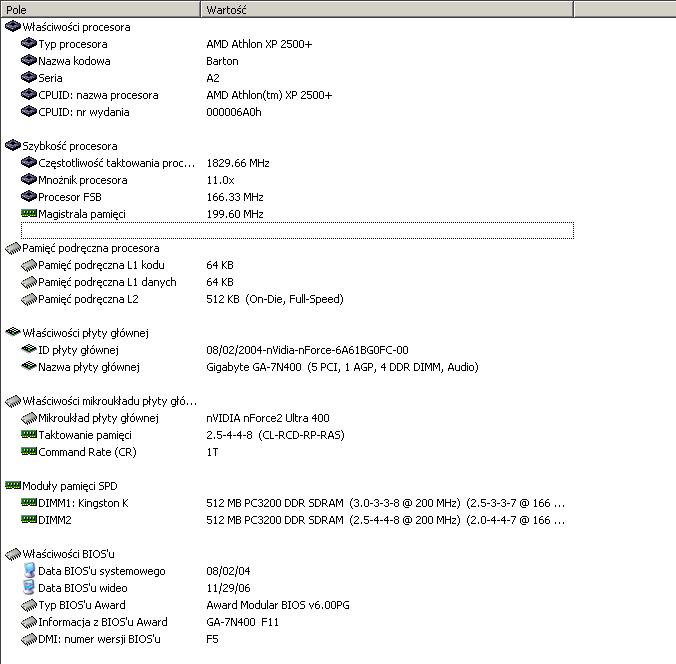Screen dimensions: 676x664
Task: Click icon next to Częstotliwość taktowania proc...
Action: (x=28, y=163)
